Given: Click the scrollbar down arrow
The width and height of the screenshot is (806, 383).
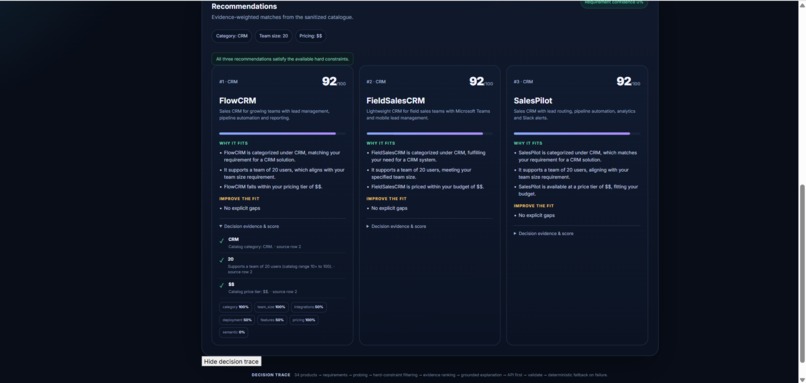Looking at the screenshot, I should 802,379.
